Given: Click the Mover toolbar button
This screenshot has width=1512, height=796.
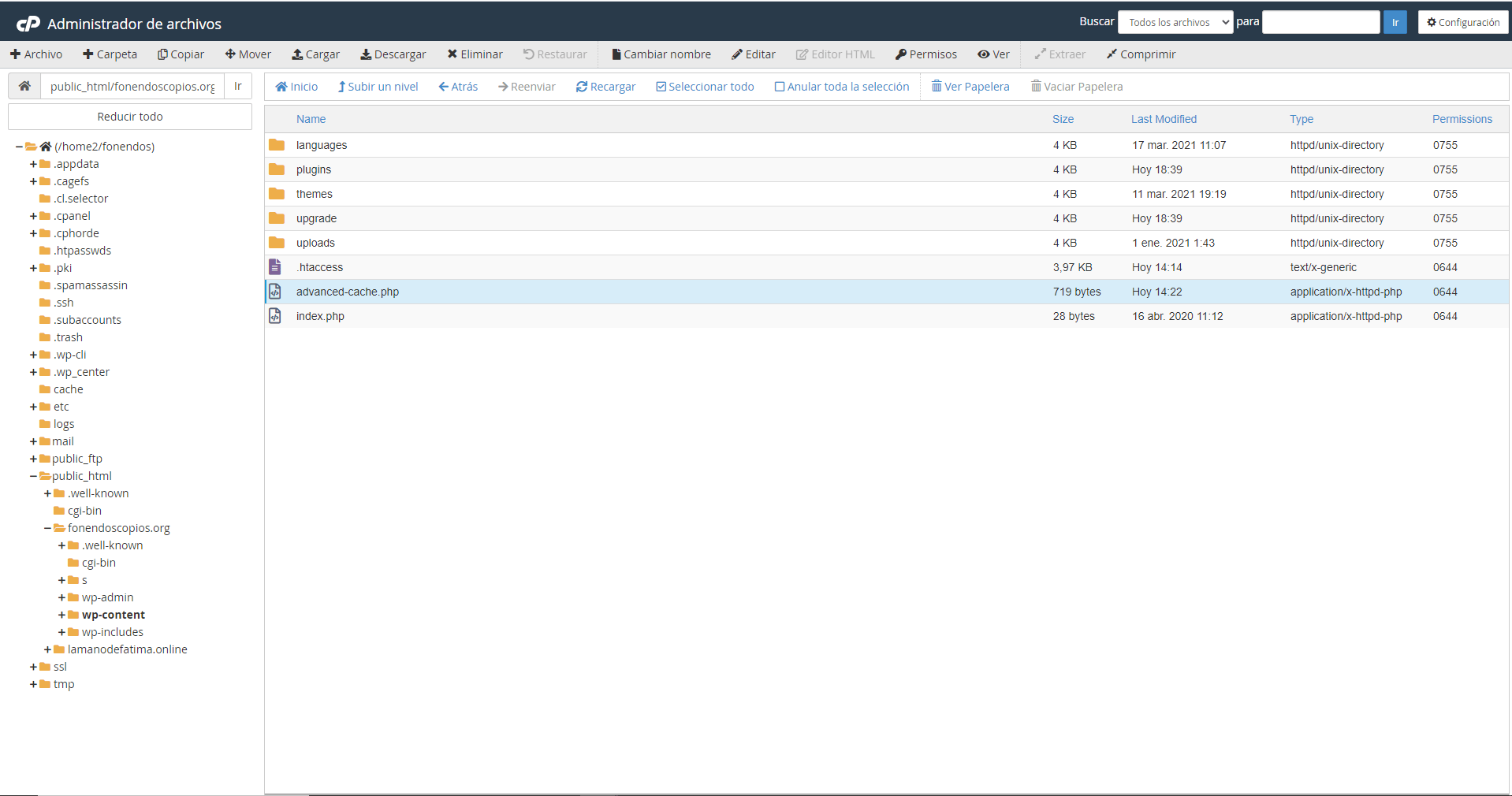Looking at the screenshot, I should pos(248,54).
